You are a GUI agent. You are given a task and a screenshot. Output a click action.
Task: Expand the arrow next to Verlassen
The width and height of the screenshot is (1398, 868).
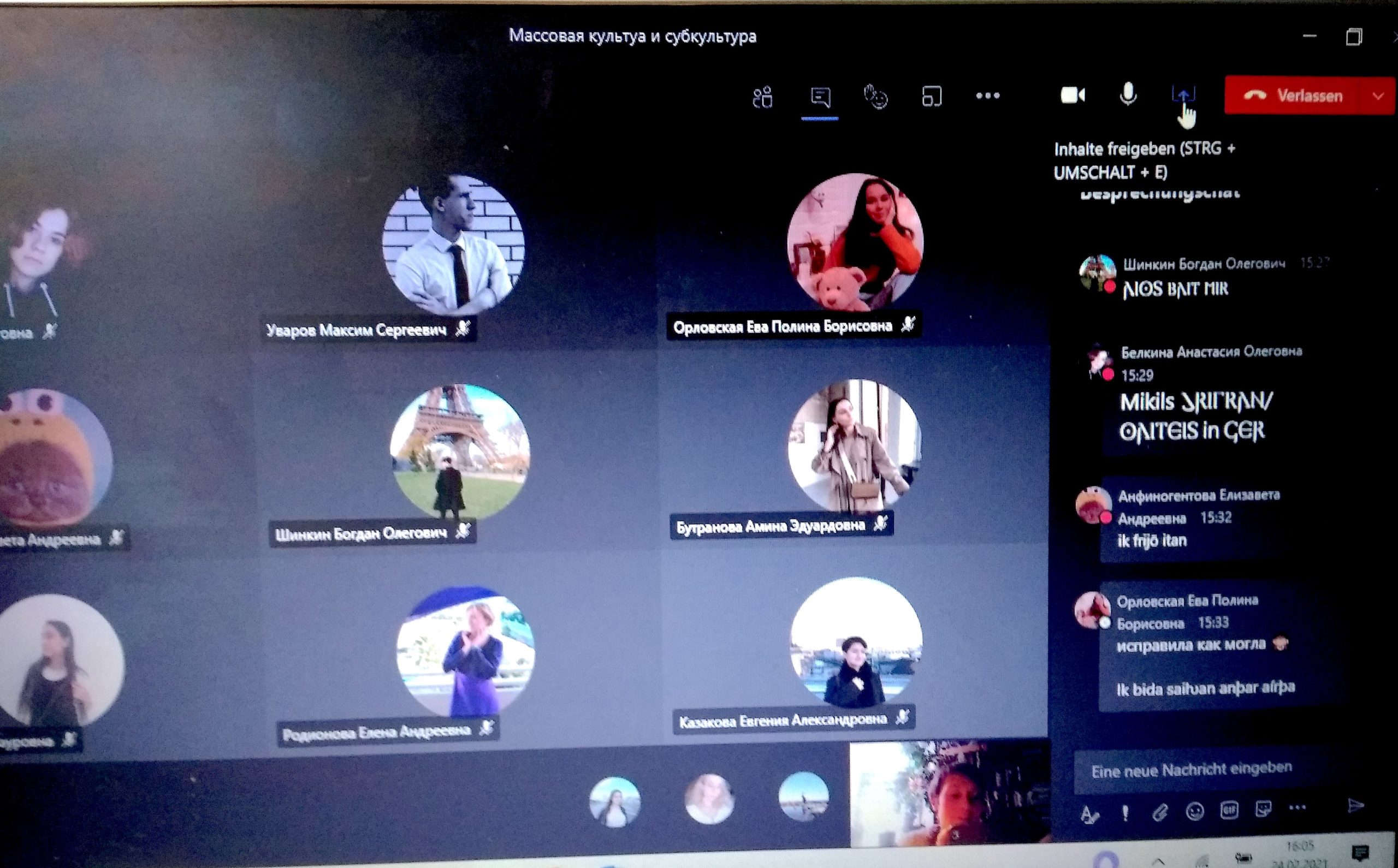coord(1378,97)
